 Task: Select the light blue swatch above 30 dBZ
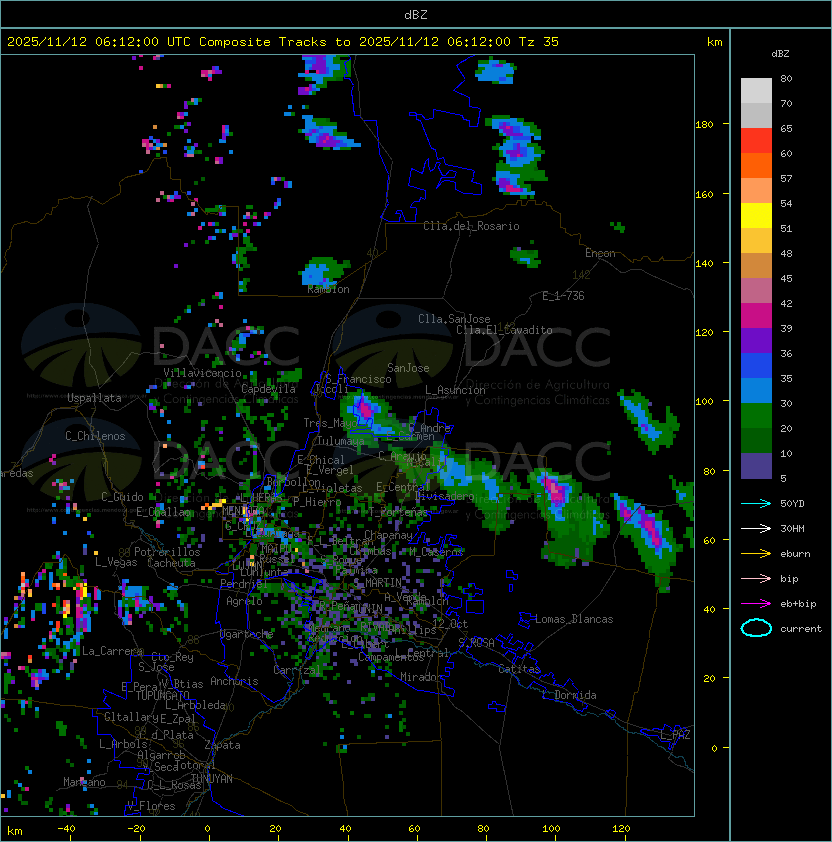(x=756, y=390)
